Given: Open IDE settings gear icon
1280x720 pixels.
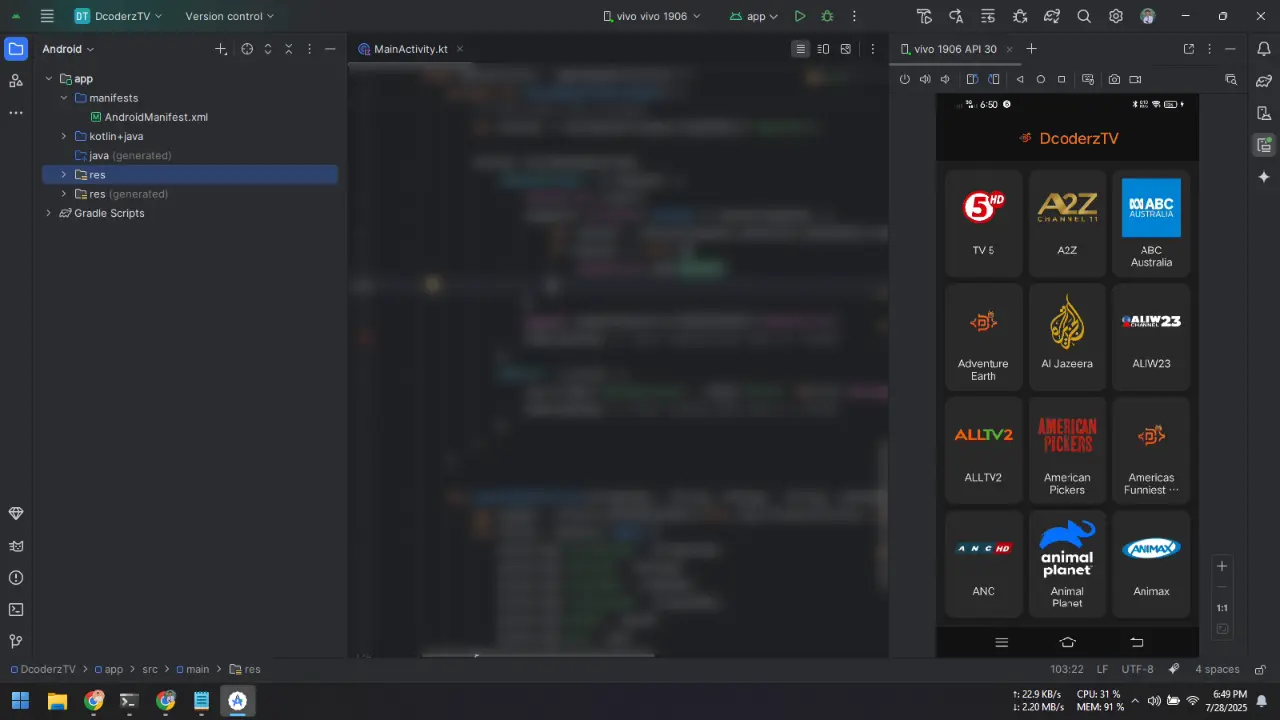Looking at the screenshot, I should pos(1116,16).
